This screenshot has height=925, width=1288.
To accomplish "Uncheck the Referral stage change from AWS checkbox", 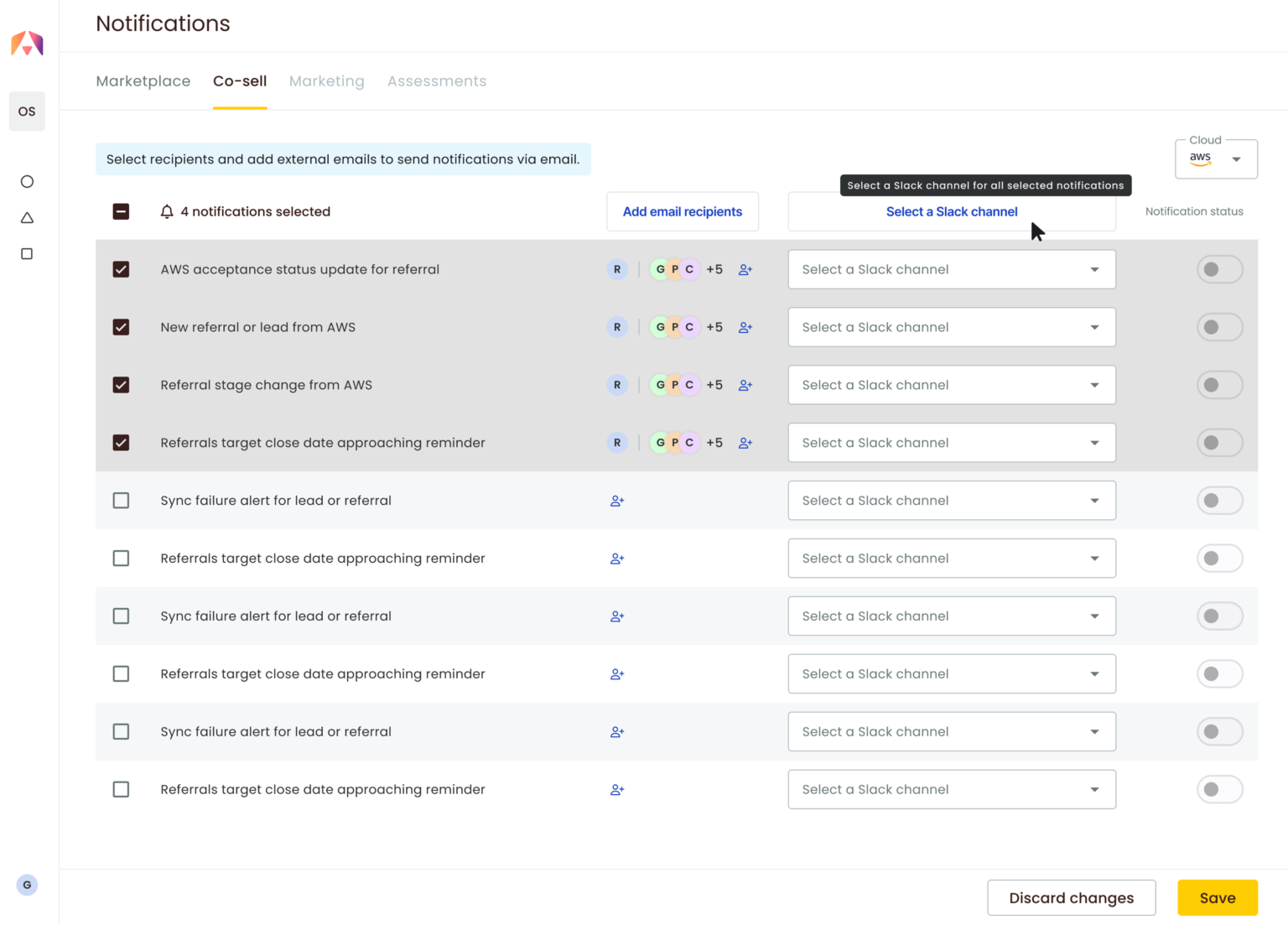I will (122, 385).
